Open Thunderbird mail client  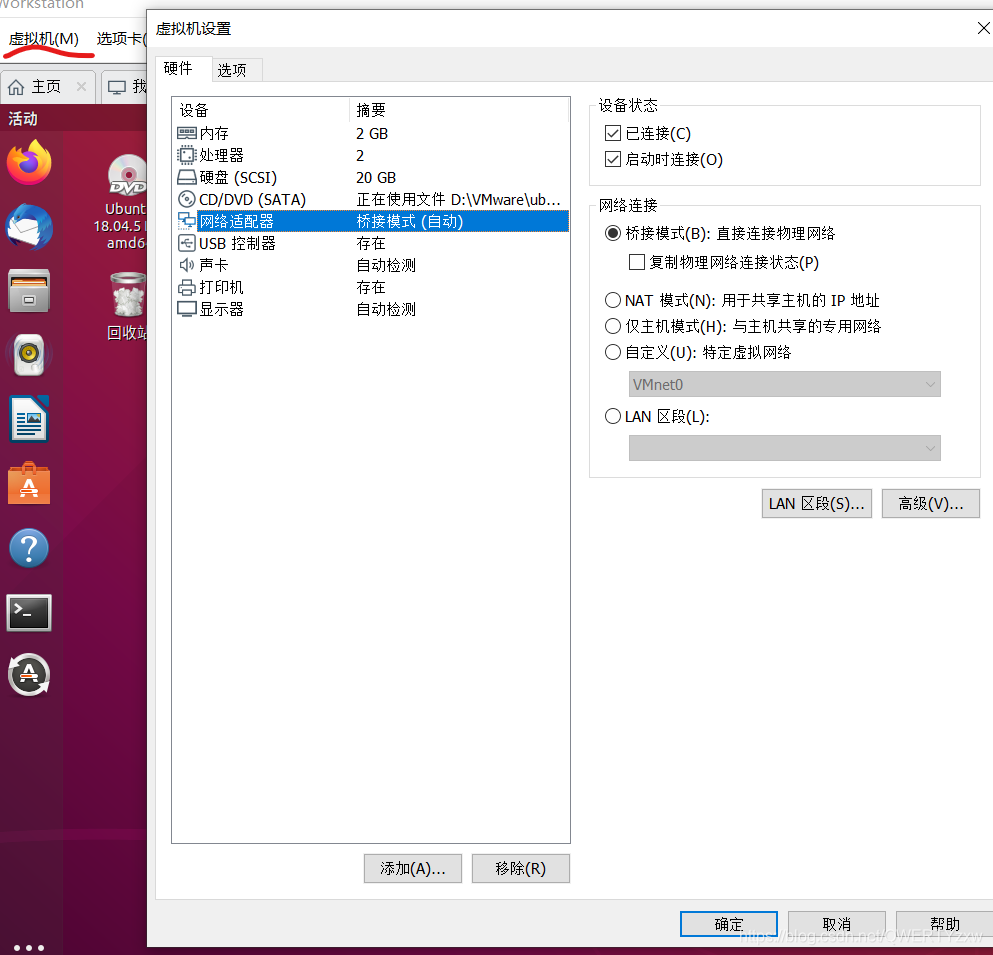pos(29,227)
